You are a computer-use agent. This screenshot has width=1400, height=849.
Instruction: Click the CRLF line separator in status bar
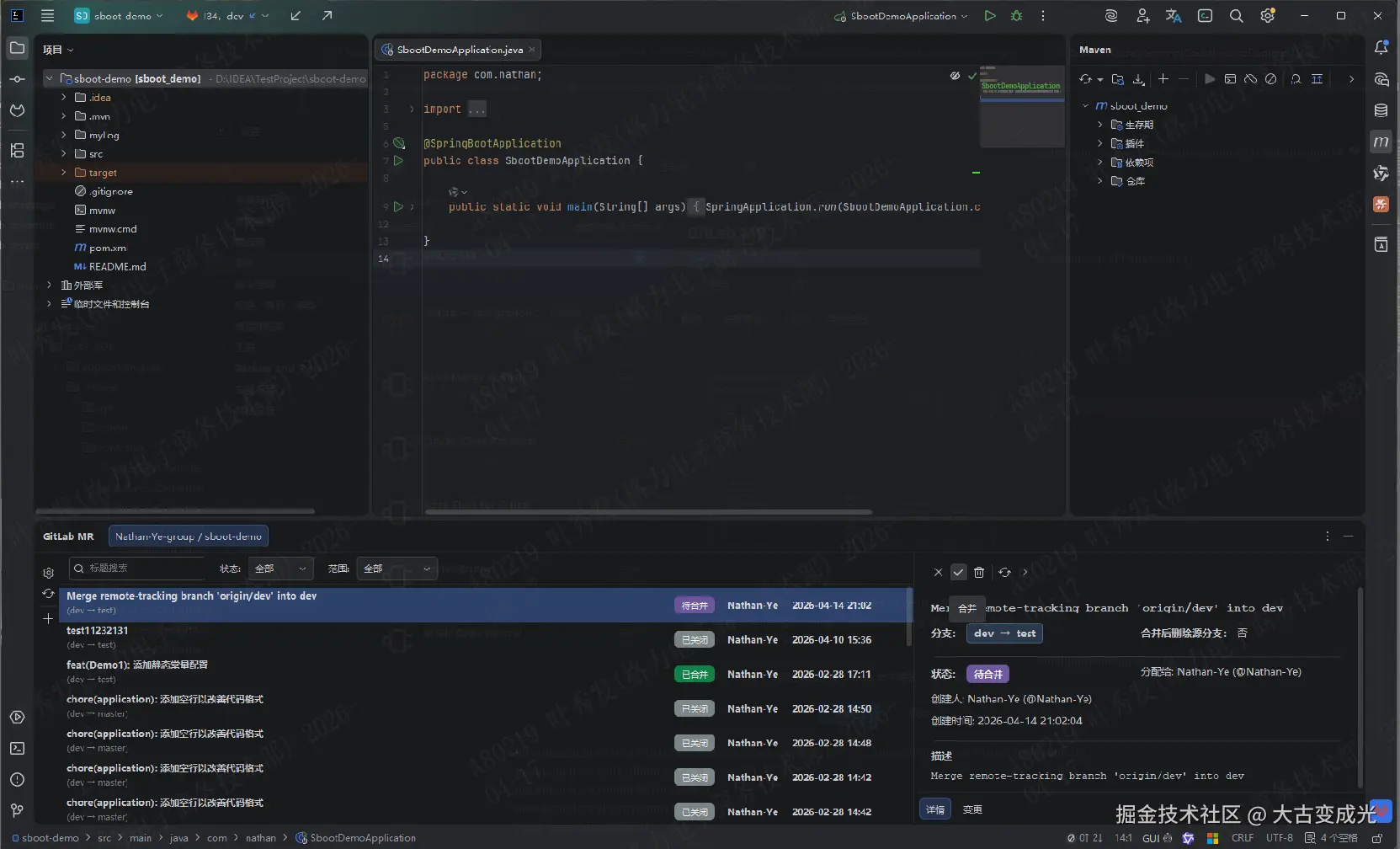(1243, 838)
